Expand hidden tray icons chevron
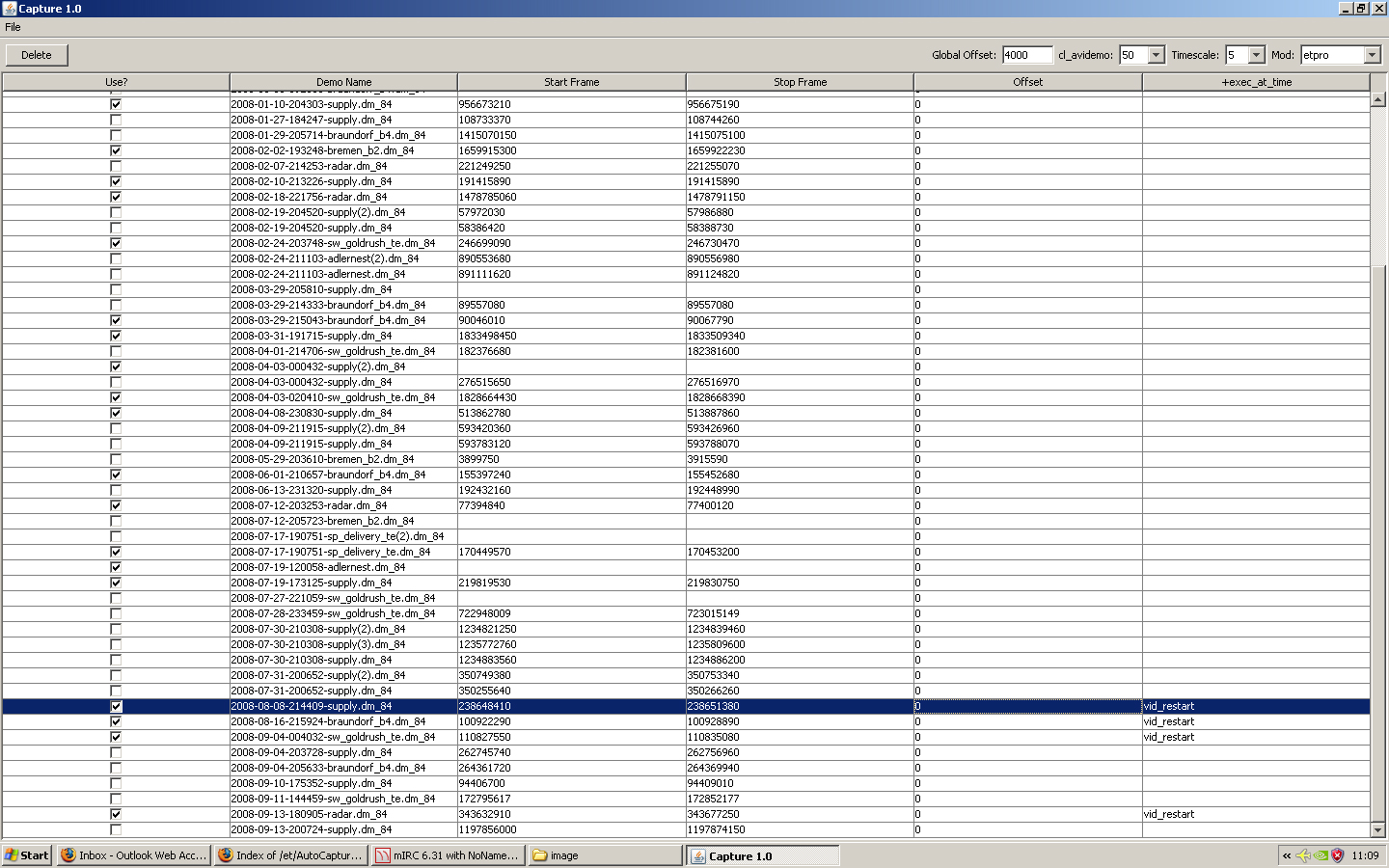 [1287, 855]
